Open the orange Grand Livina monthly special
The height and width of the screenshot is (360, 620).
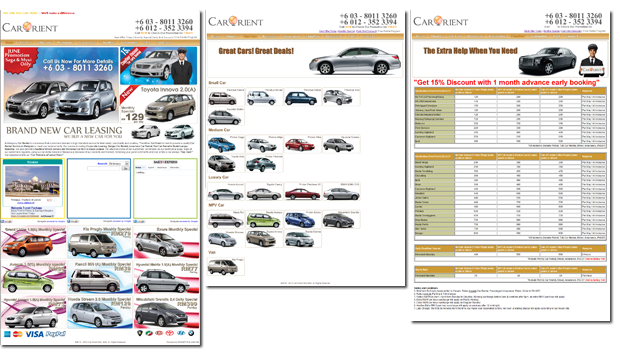tap(34, 242)
